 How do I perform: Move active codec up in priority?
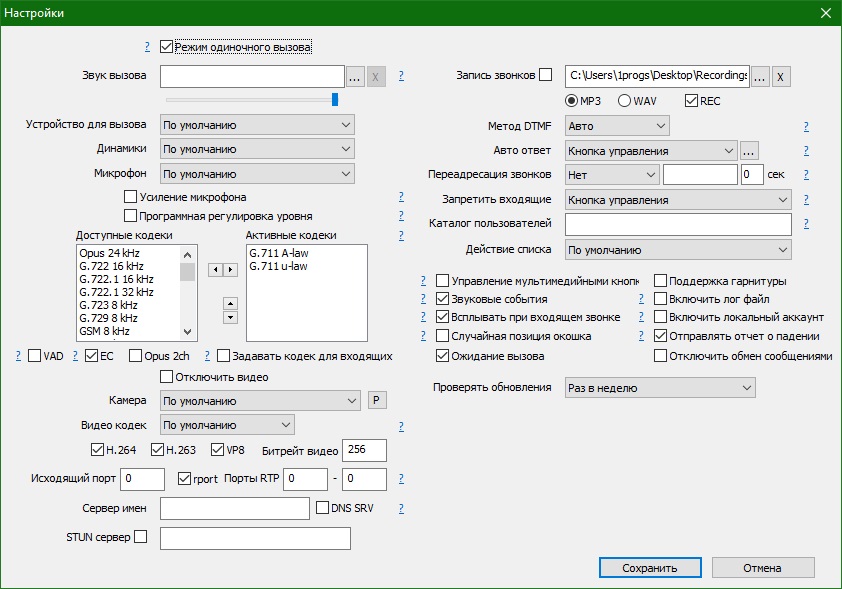click(x=230, y=304)
